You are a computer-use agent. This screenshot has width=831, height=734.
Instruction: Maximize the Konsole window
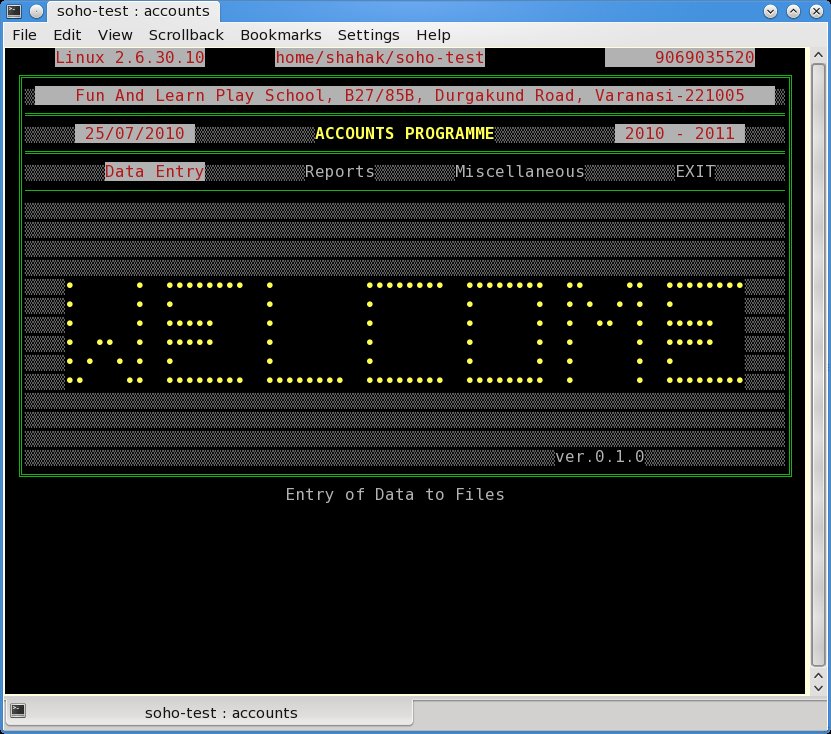click(794, 11)
